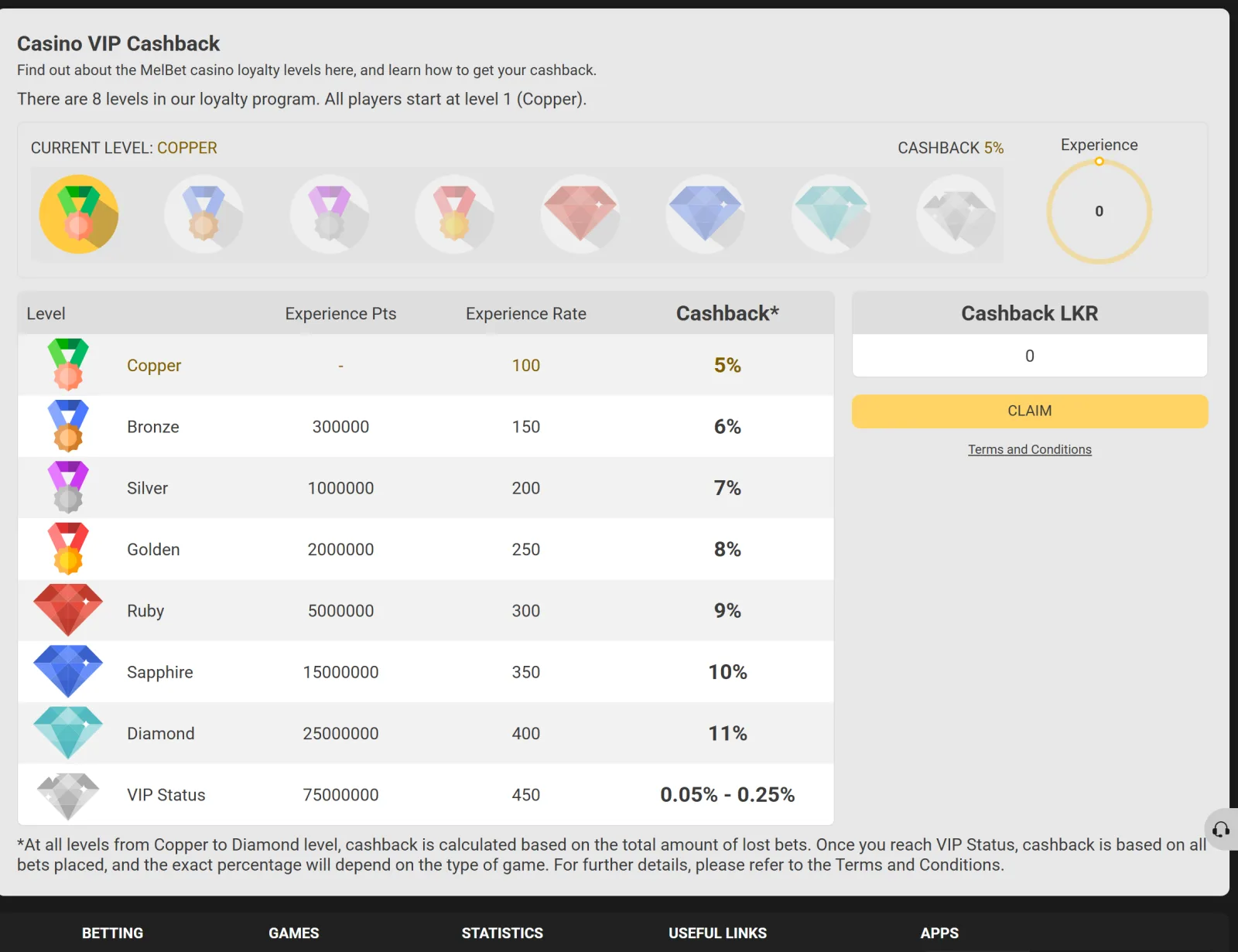Click the 75000000 experience points value
The image size is (1238, 952).
point(340,795)
